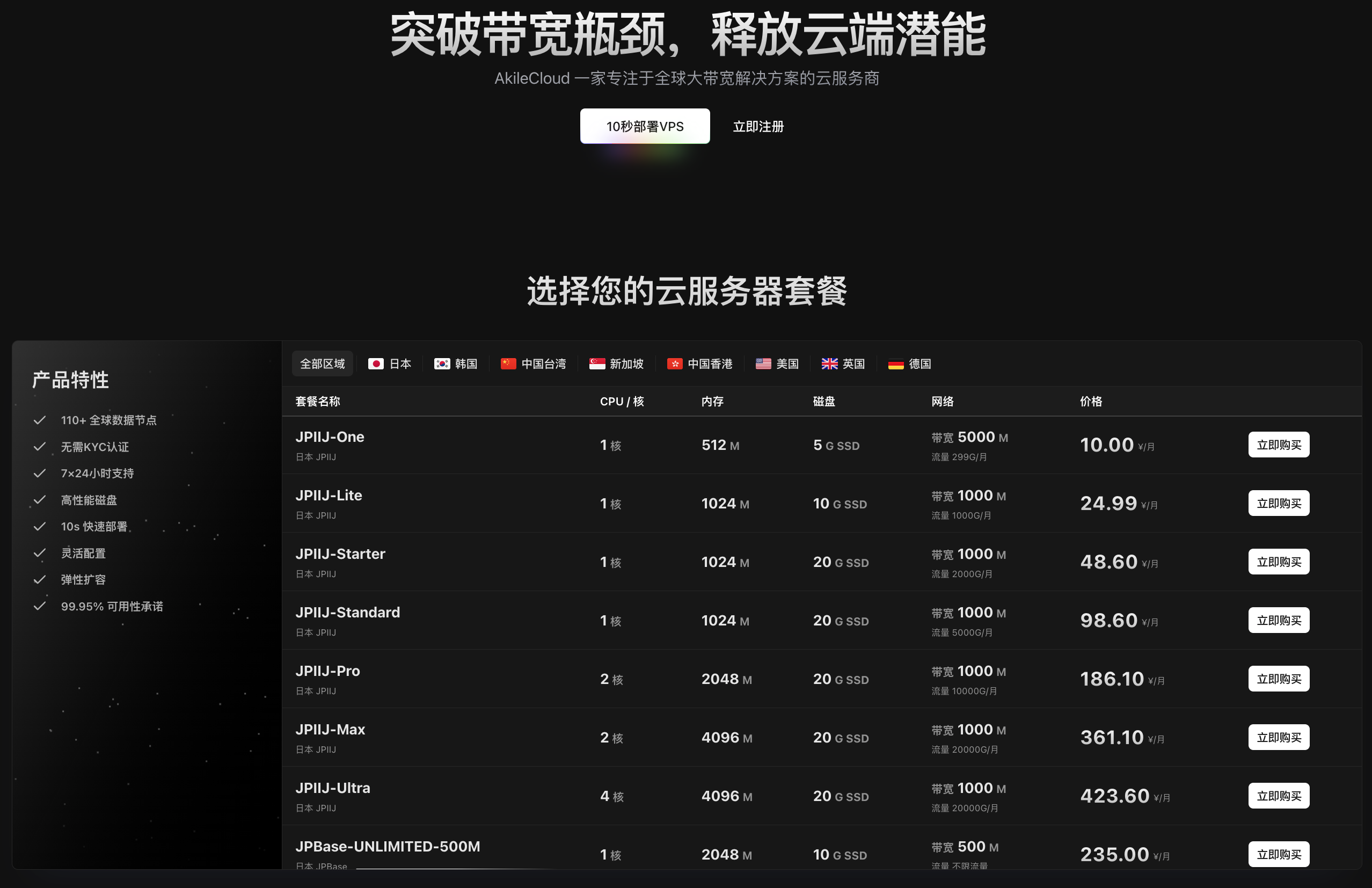This screenshot has width=1372, height=888.
Task: Click the South Korea flag icon
Action: click(442, 364)
